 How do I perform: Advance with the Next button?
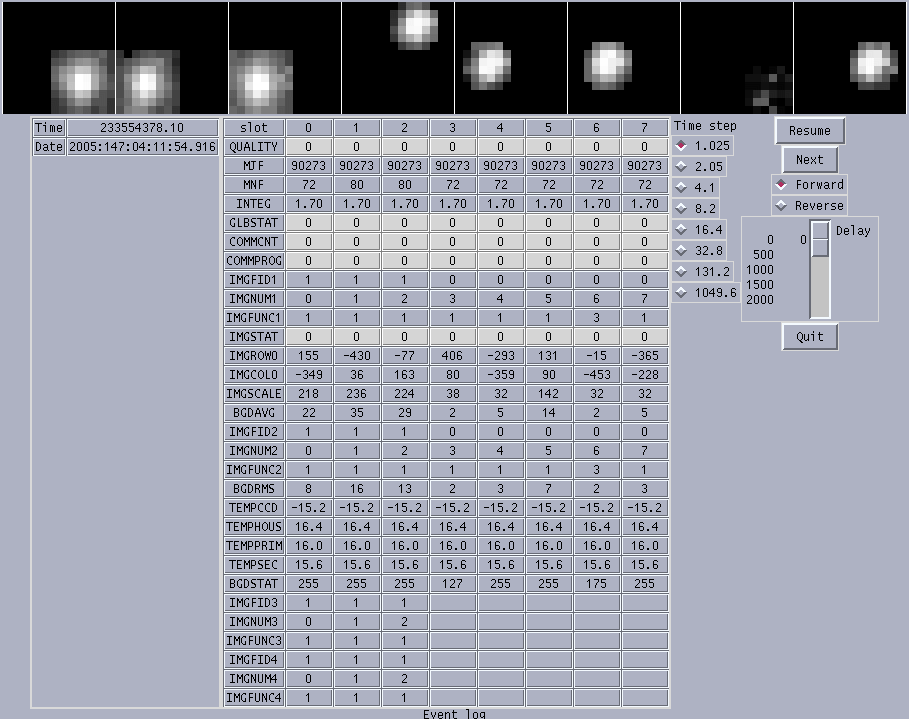(x=810, y=159)
